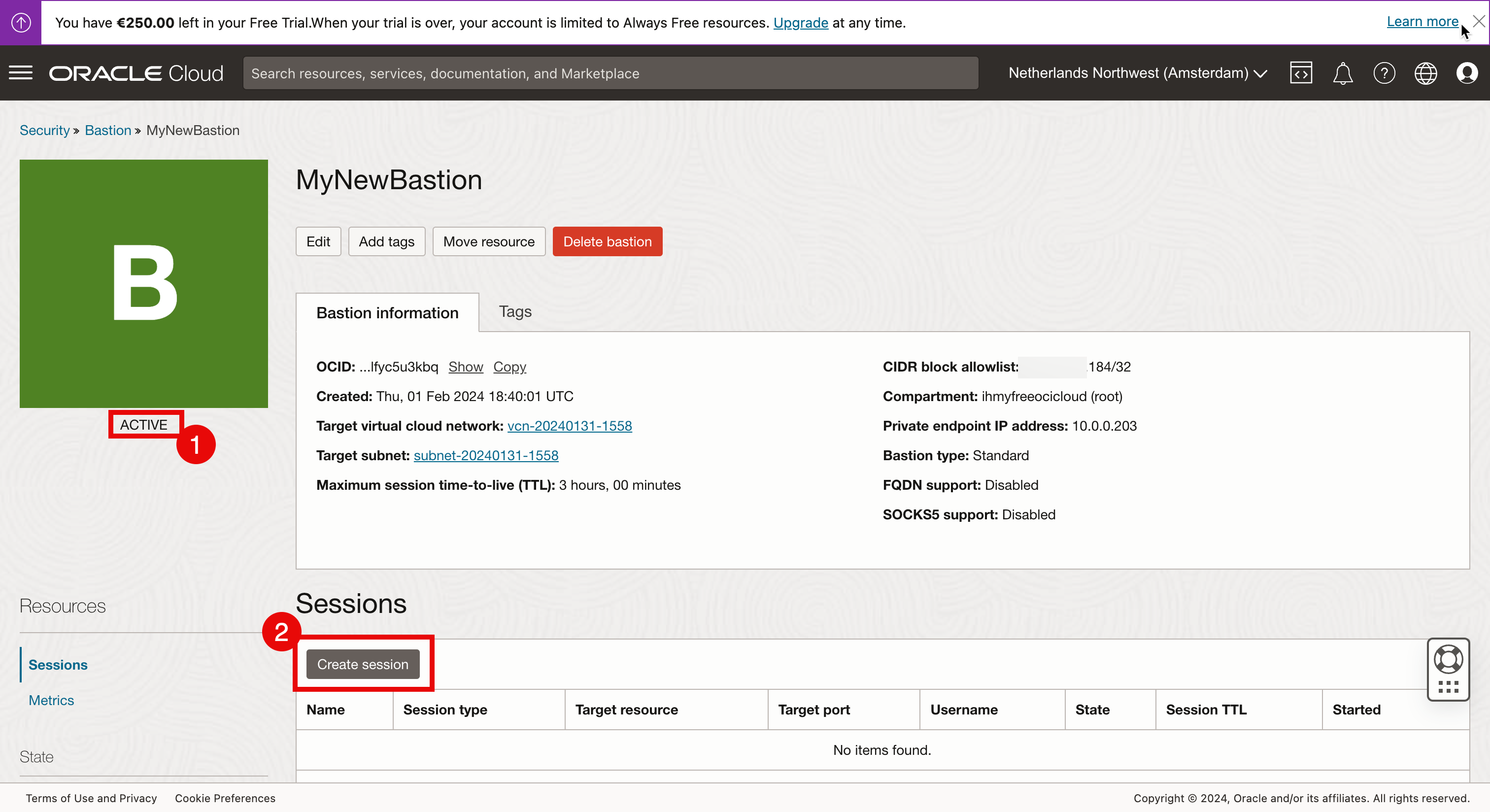Switch to the Tags tab

pyautogui.click(x=515, y=312)
